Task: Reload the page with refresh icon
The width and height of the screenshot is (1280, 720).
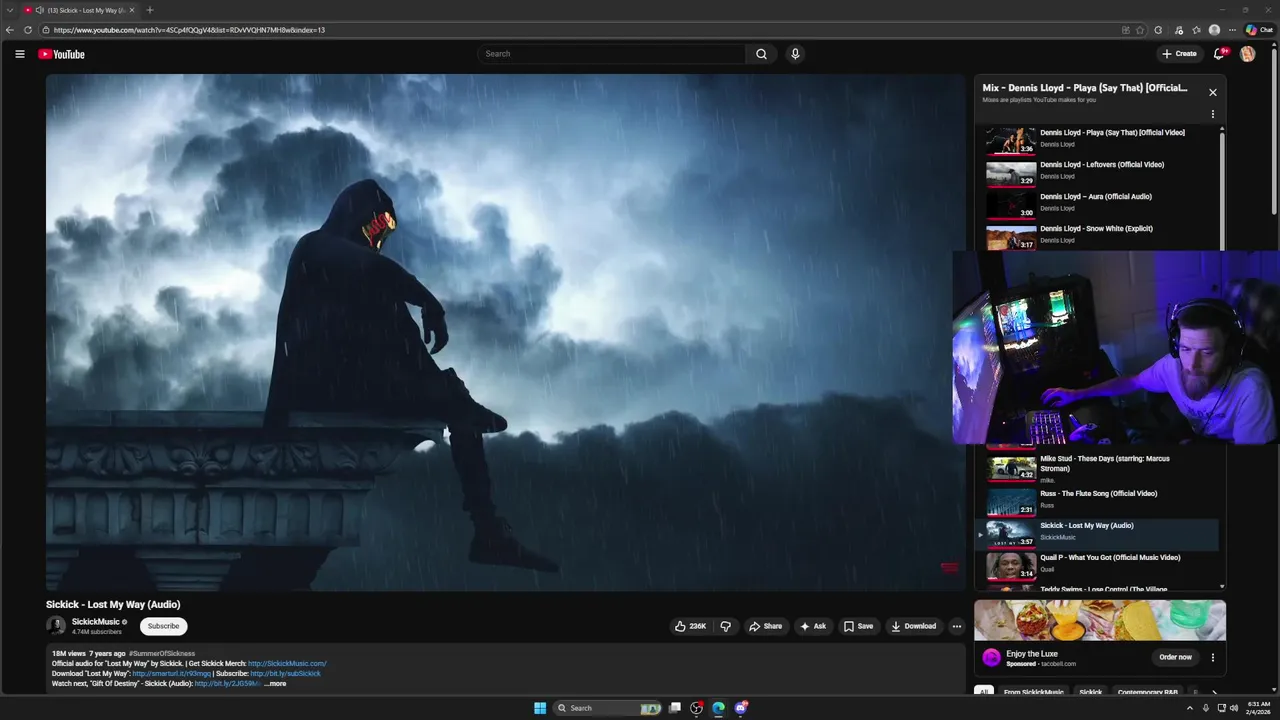Action: coord(27,30)
